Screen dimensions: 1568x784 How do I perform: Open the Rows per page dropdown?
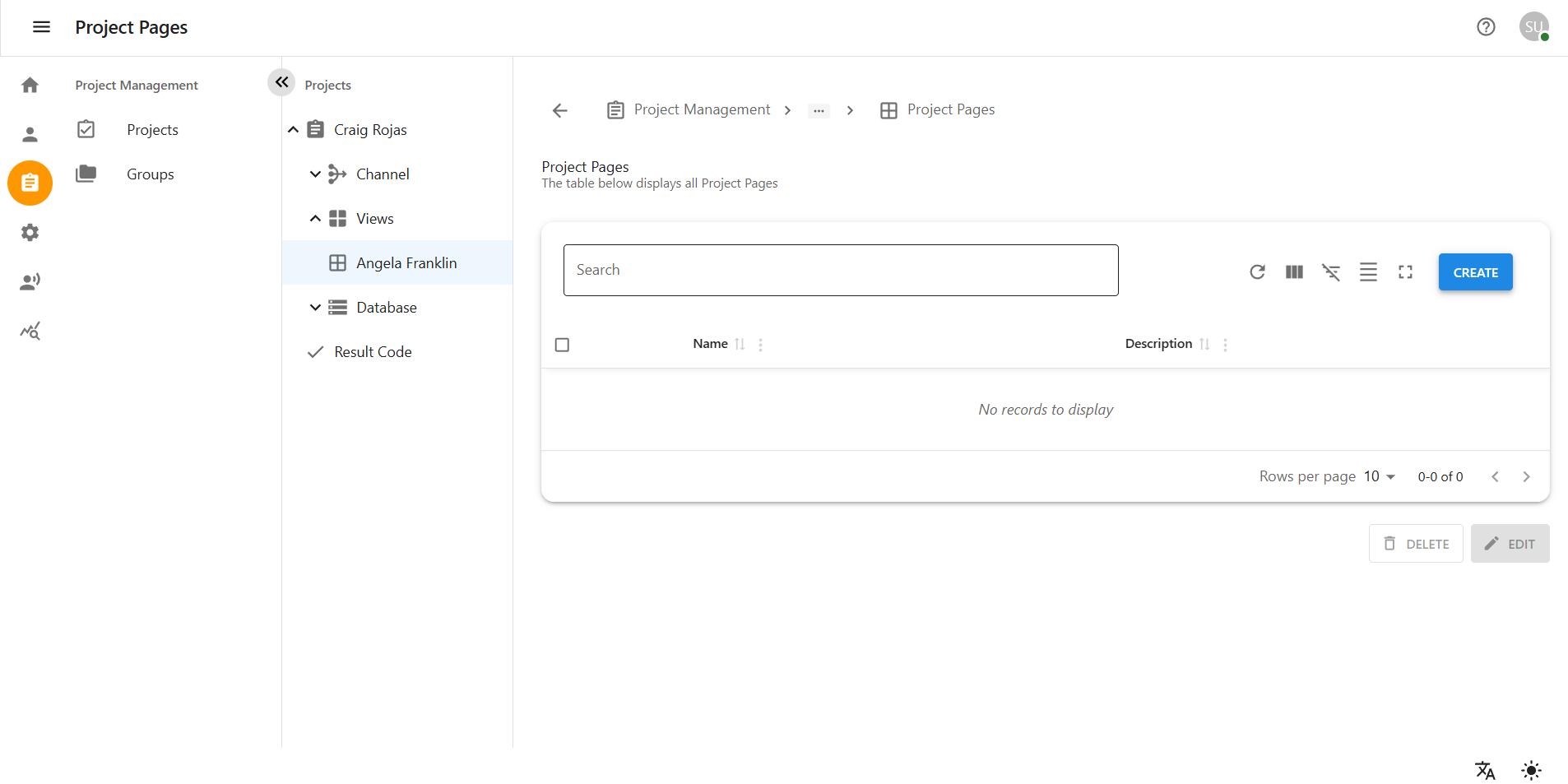tap(1376, 476)
